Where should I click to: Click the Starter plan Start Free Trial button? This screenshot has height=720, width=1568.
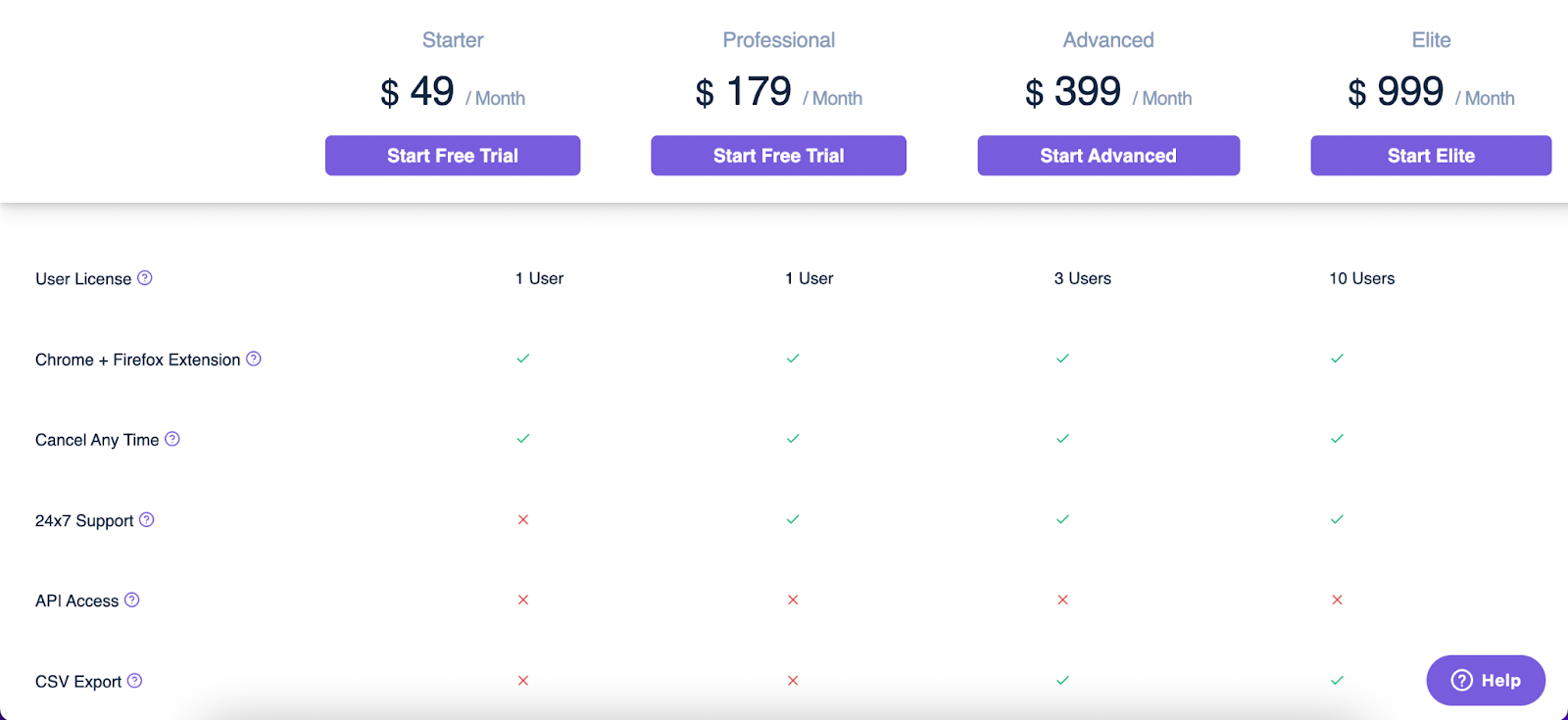tap(453, 156)
